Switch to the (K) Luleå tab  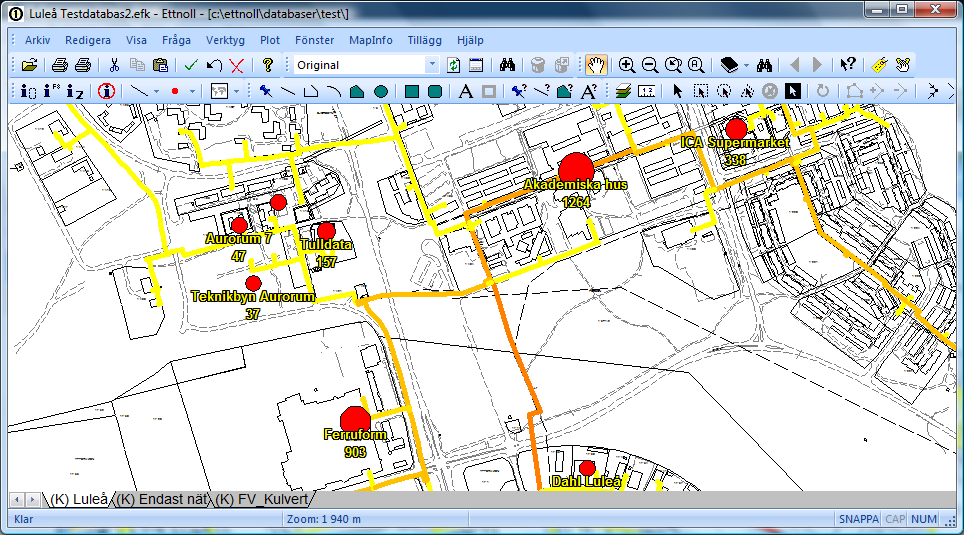pyautogui.click(x=78, y=499)
